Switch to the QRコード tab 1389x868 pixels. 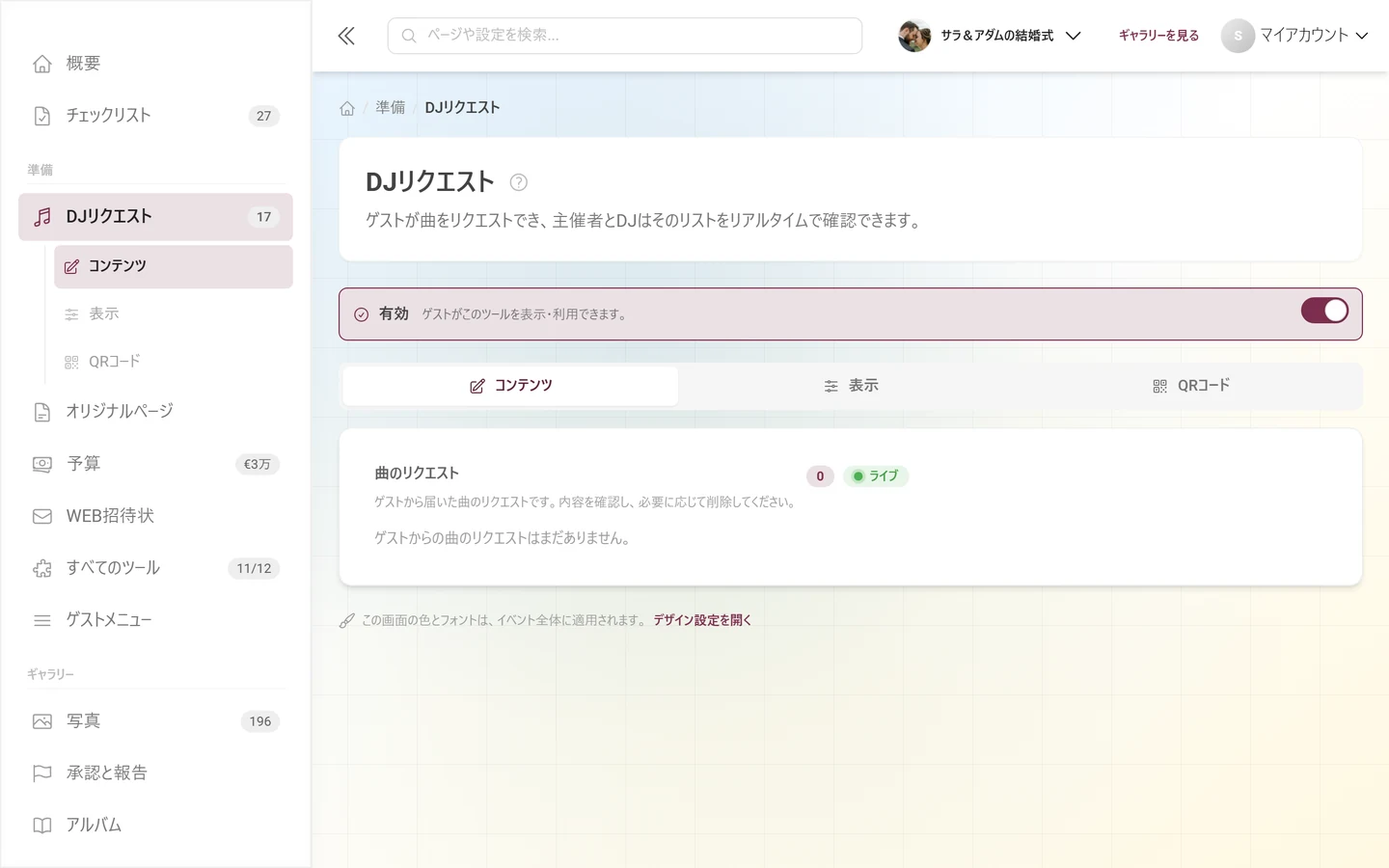1191,386
